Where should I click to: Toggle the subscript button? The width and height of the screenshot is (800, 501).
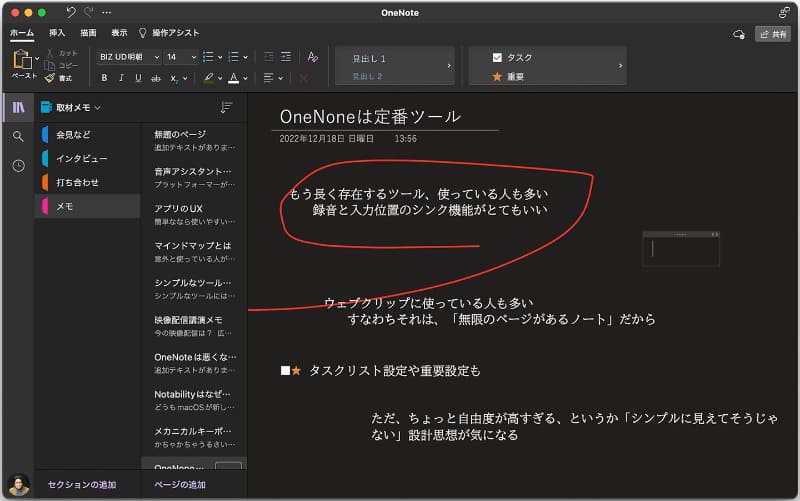pyautogui.click(x=173, y=78)
